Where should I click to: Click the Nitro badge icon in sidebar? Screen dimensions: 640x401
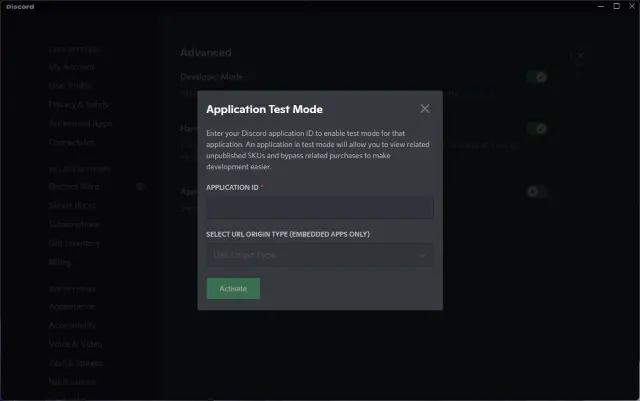point(140,187)
